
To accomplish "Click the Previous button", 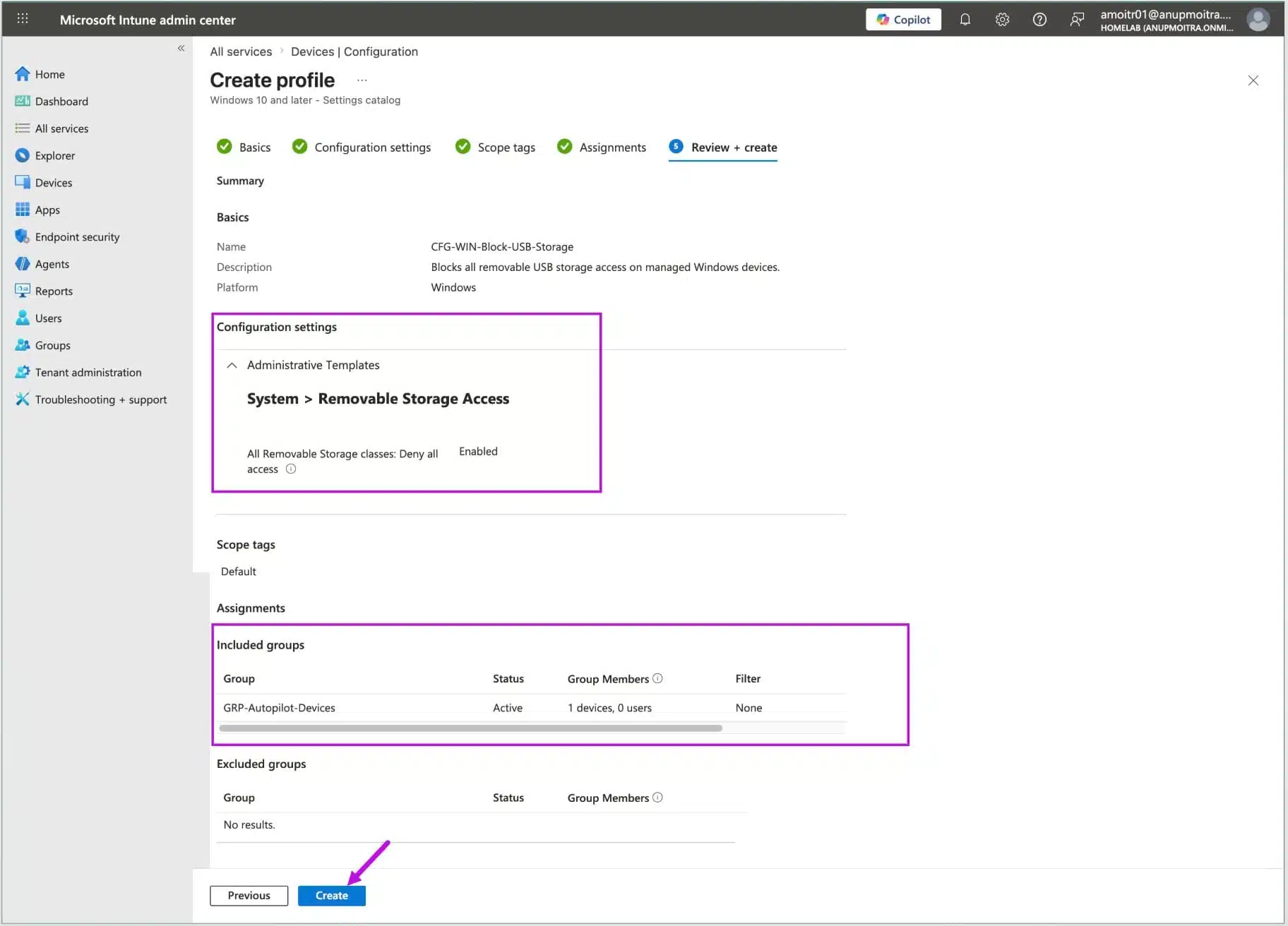I will pyautogui.click(x=249, y=895).
